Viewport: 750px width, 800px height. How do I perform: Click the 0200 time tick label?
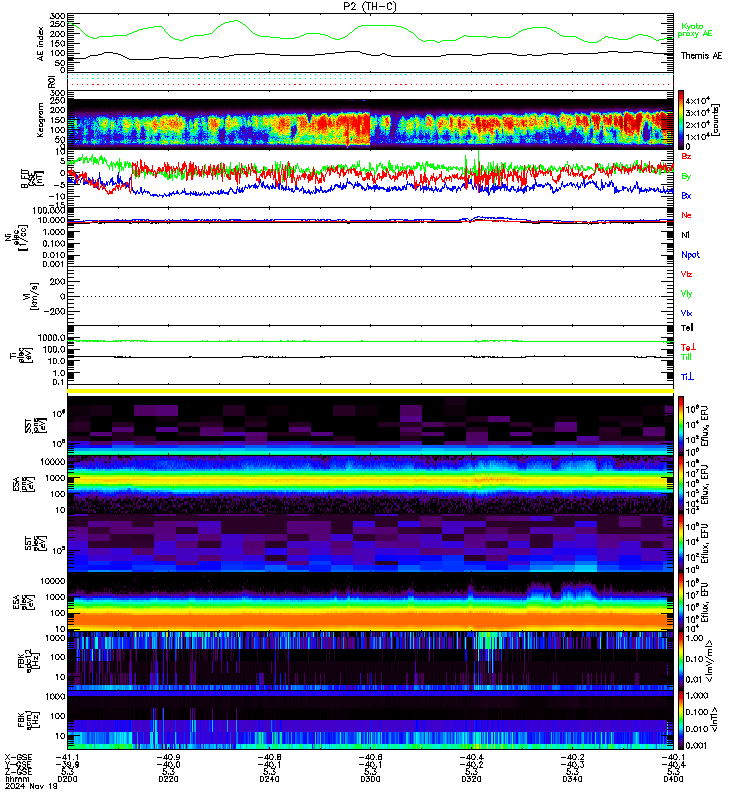tap(67, 779)
